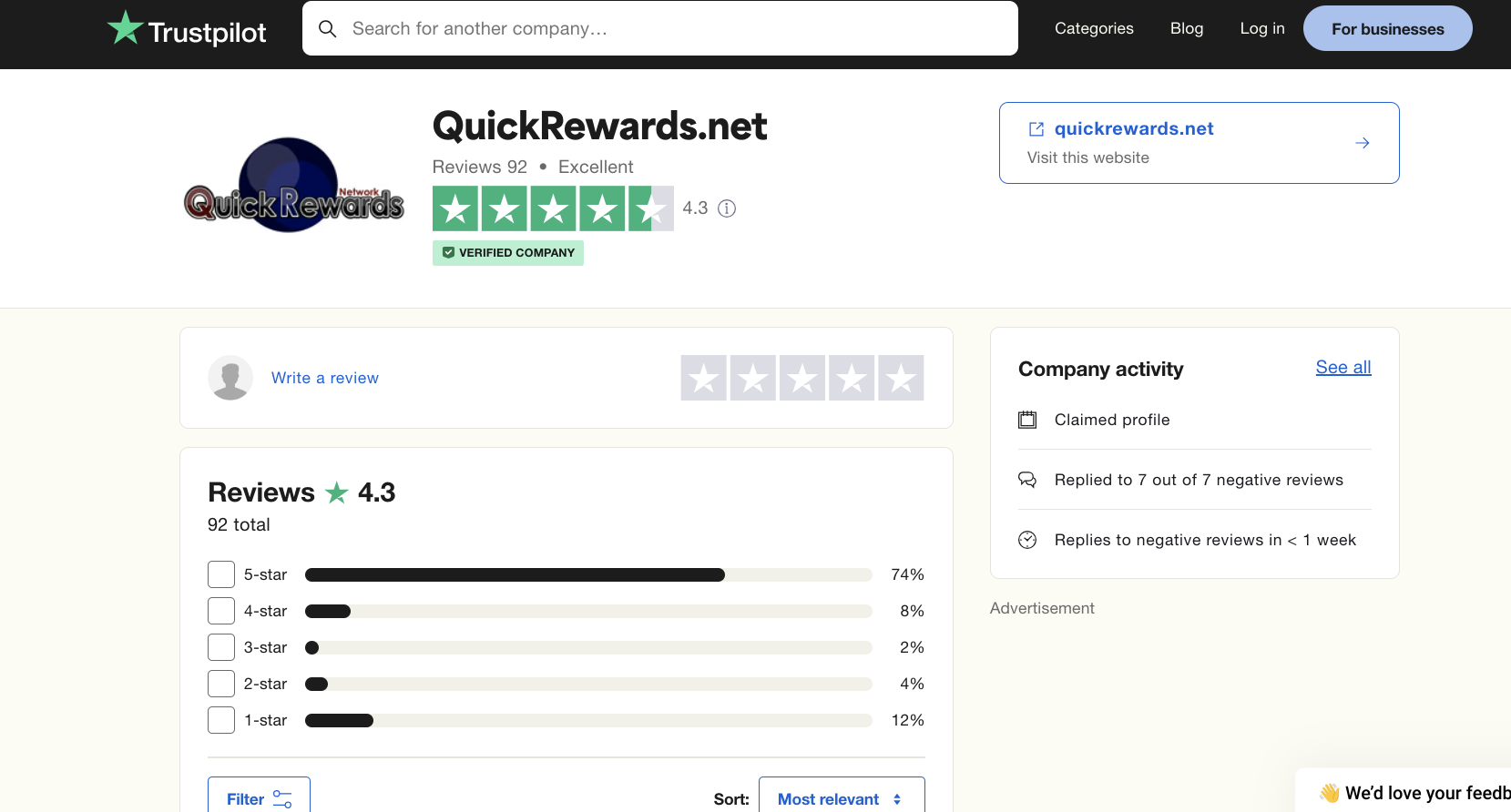This screenshot has height=812, width=1511.
Task: Click the 'Claimed profile' text
Action: (x=1112, y=420)
